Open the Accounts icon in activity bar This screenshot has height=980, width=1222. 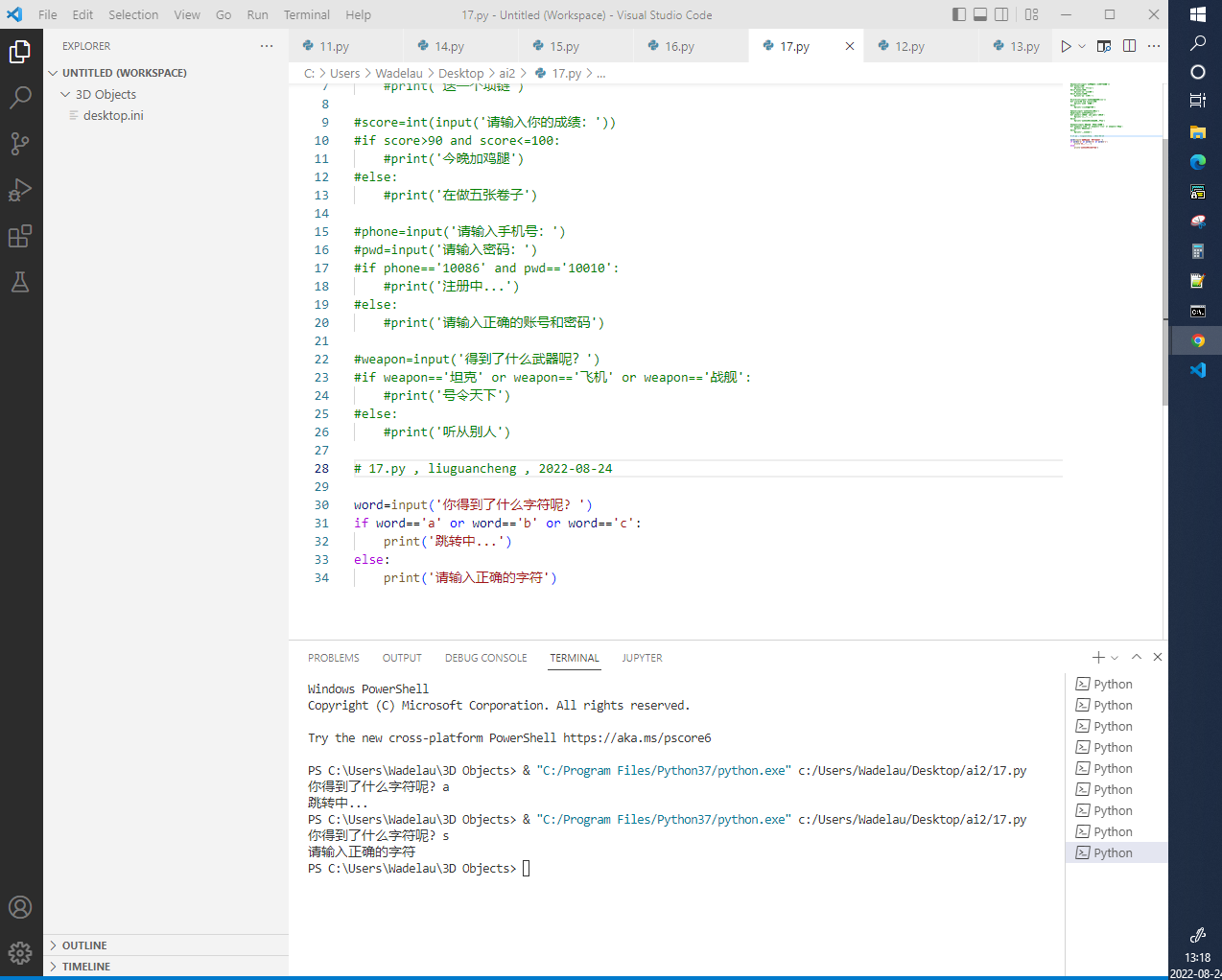(x=20, y=907)
